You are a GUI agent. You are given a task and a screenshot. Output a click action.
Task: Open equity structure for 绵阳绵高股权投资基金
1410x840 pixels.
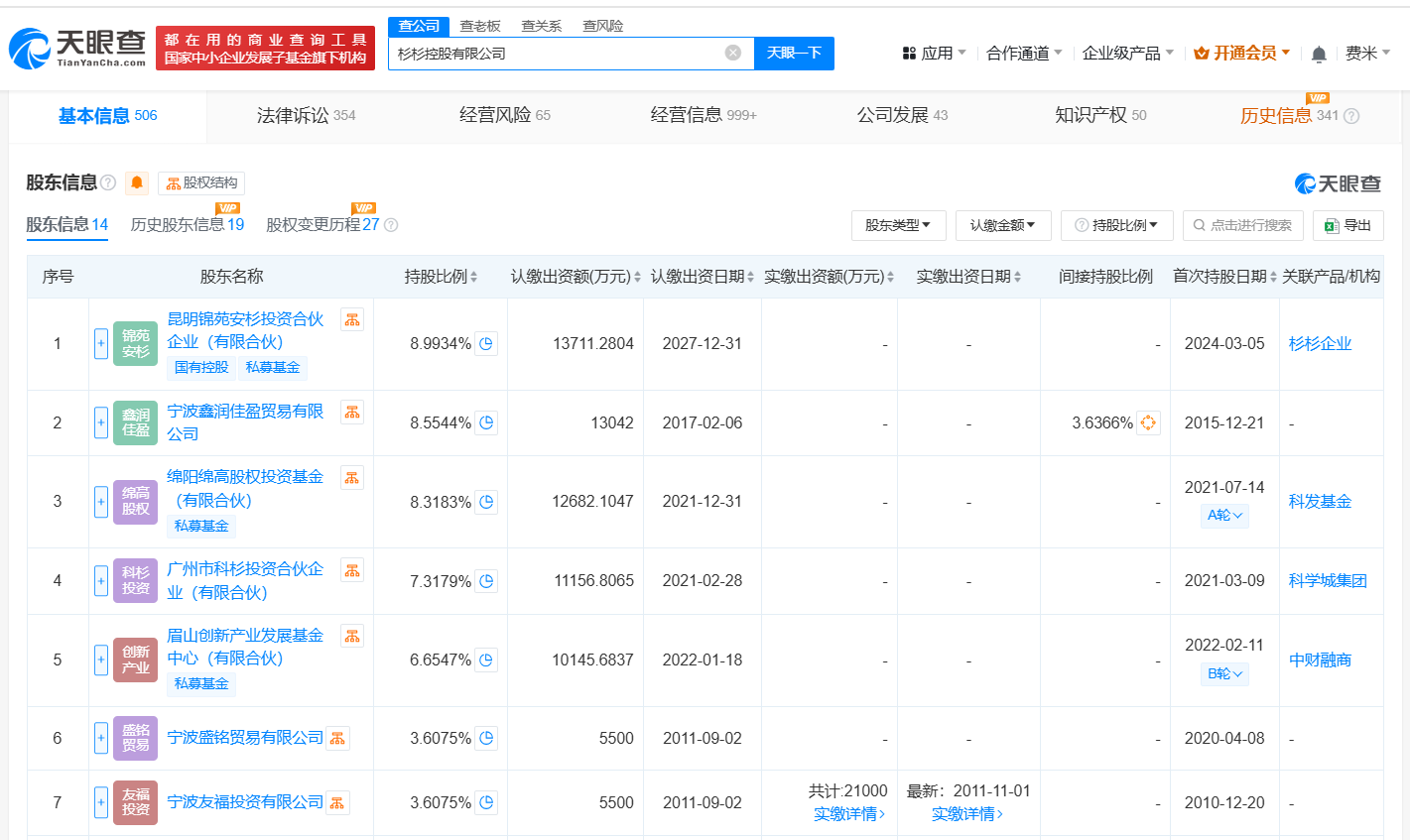tap(352, 477)
